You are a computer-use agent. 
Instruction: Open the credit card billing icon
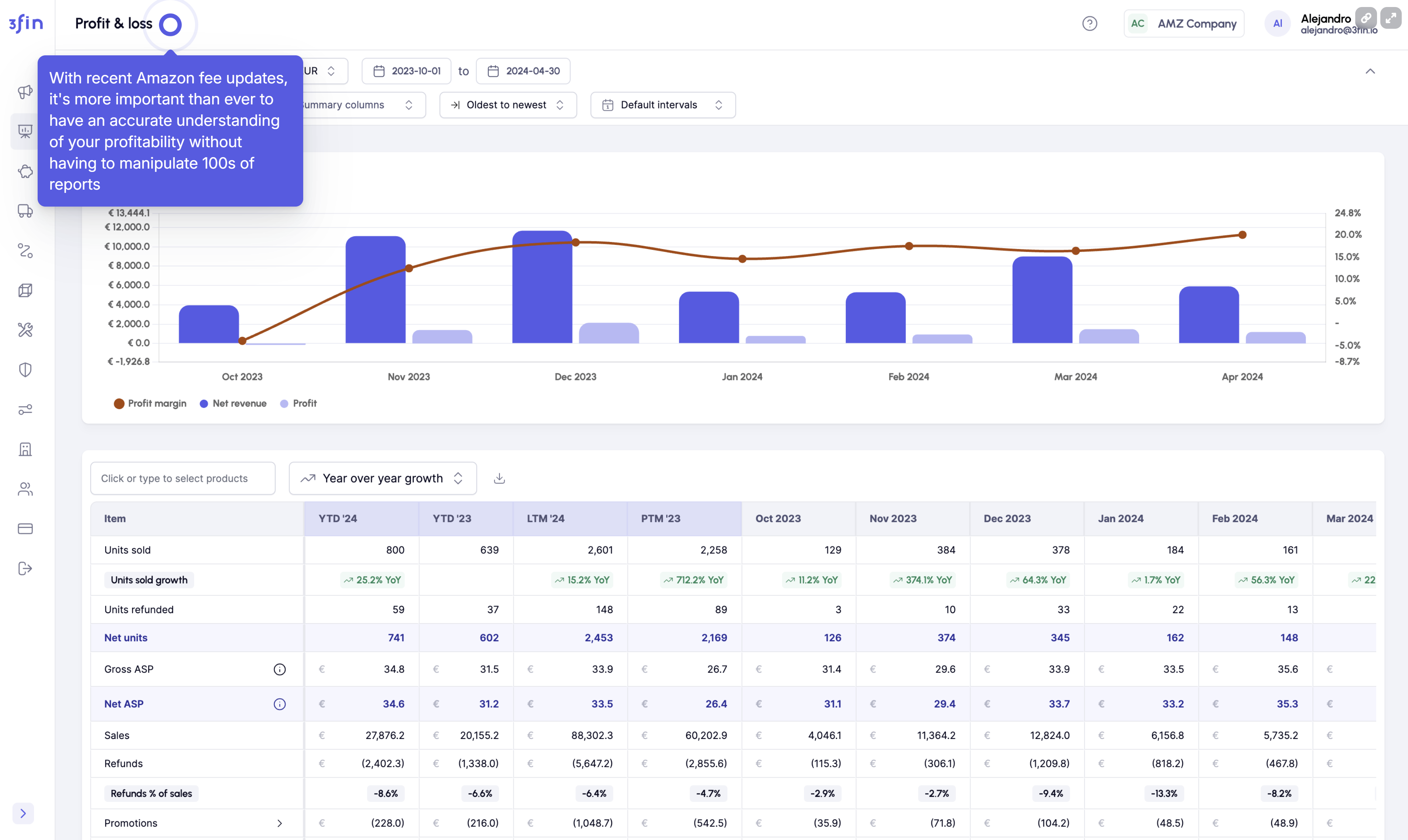click(25, 529)
